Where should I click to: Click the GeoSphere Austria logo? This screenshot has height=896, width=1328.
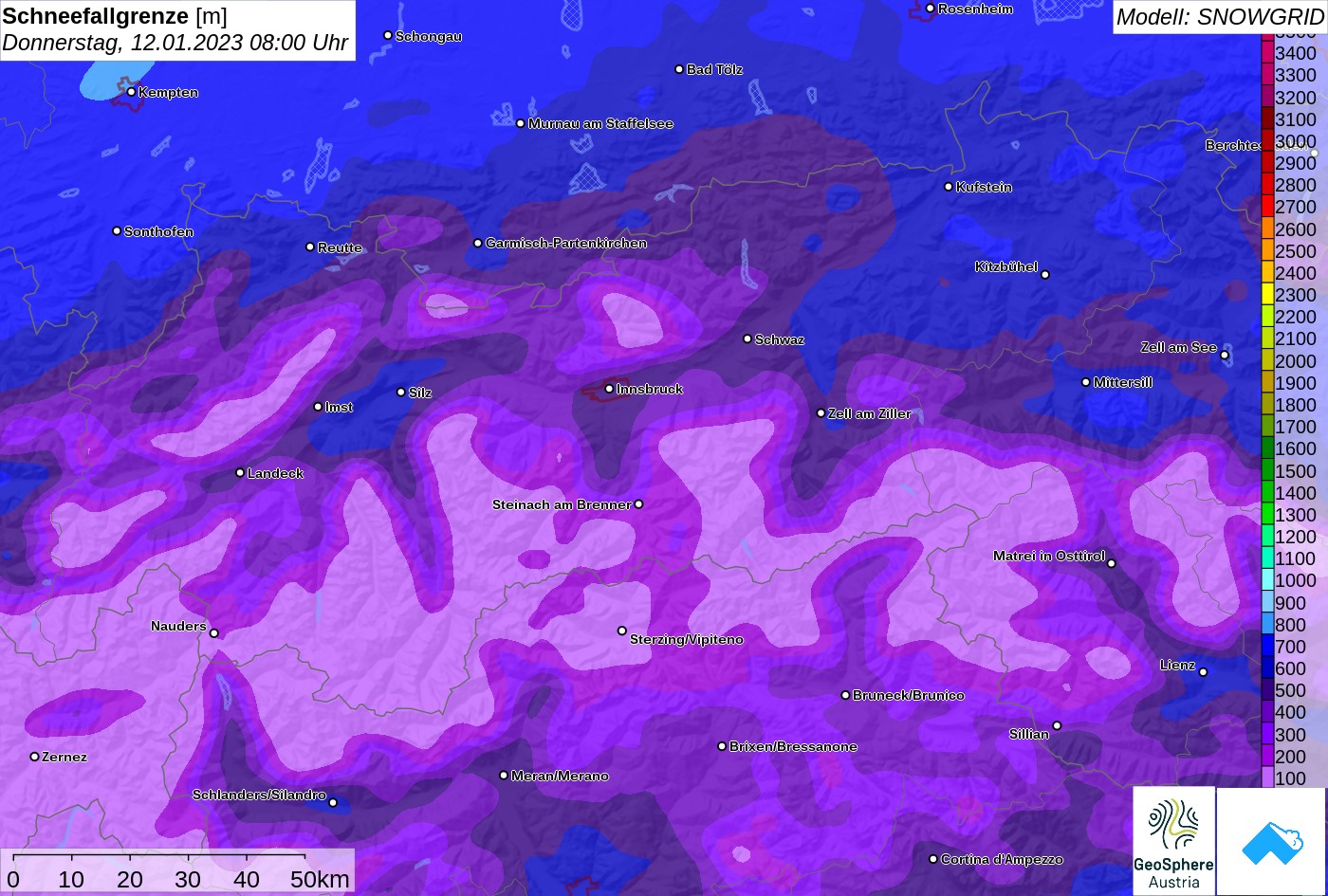point(1173,841)
